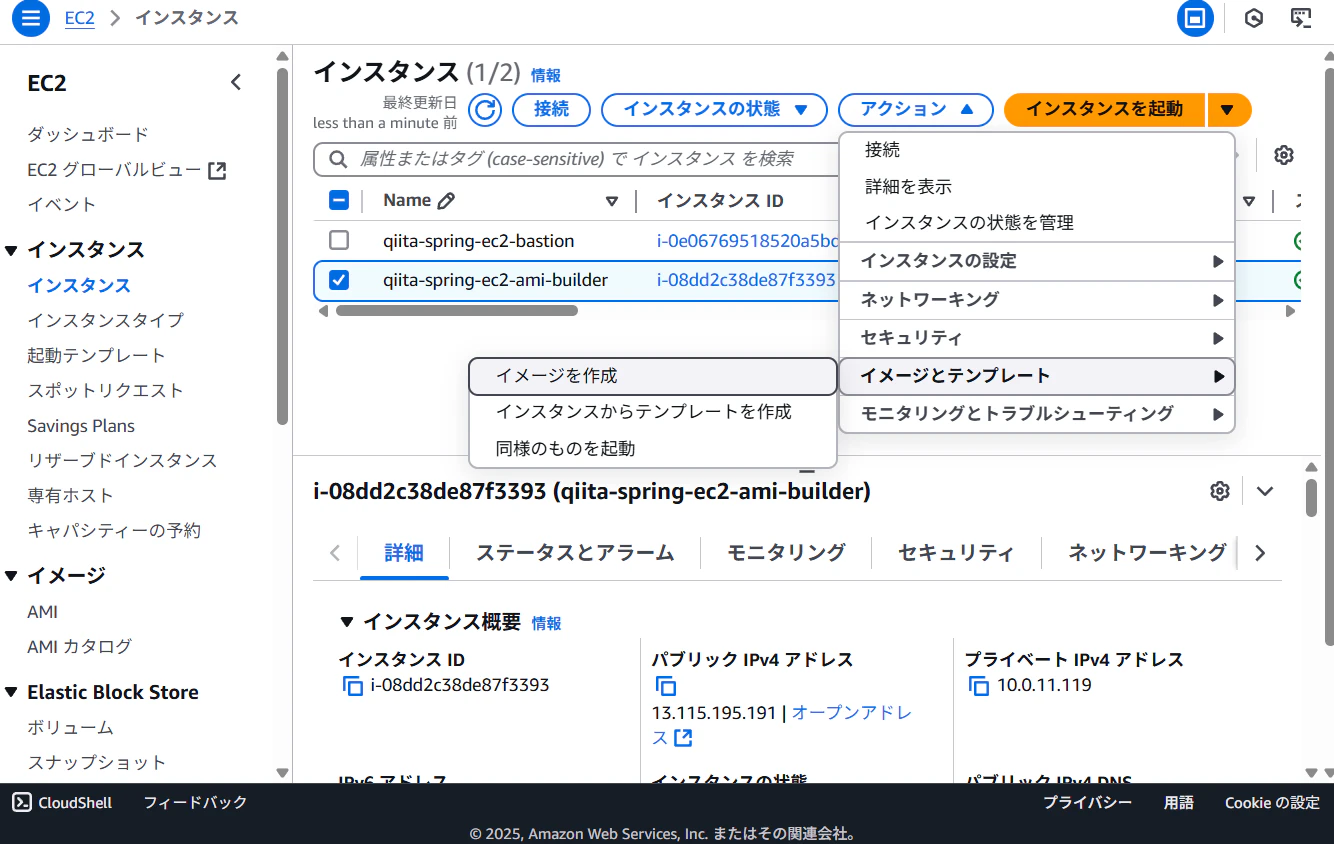Toggle select-all instances checkbox
Image resolution: width=1334 pixels, height=844 pixels.
339,200
